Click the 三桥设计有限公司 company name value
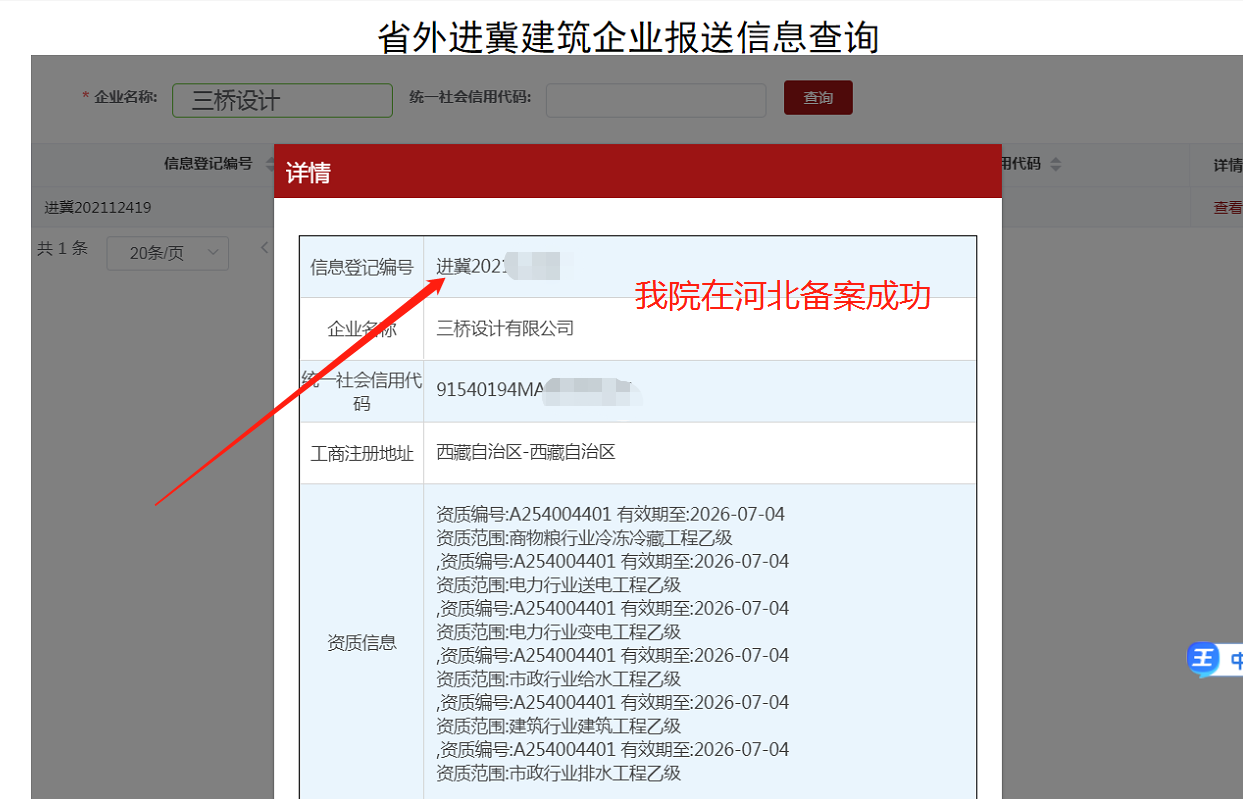The image size is (1243, 799). coord(505,328)
